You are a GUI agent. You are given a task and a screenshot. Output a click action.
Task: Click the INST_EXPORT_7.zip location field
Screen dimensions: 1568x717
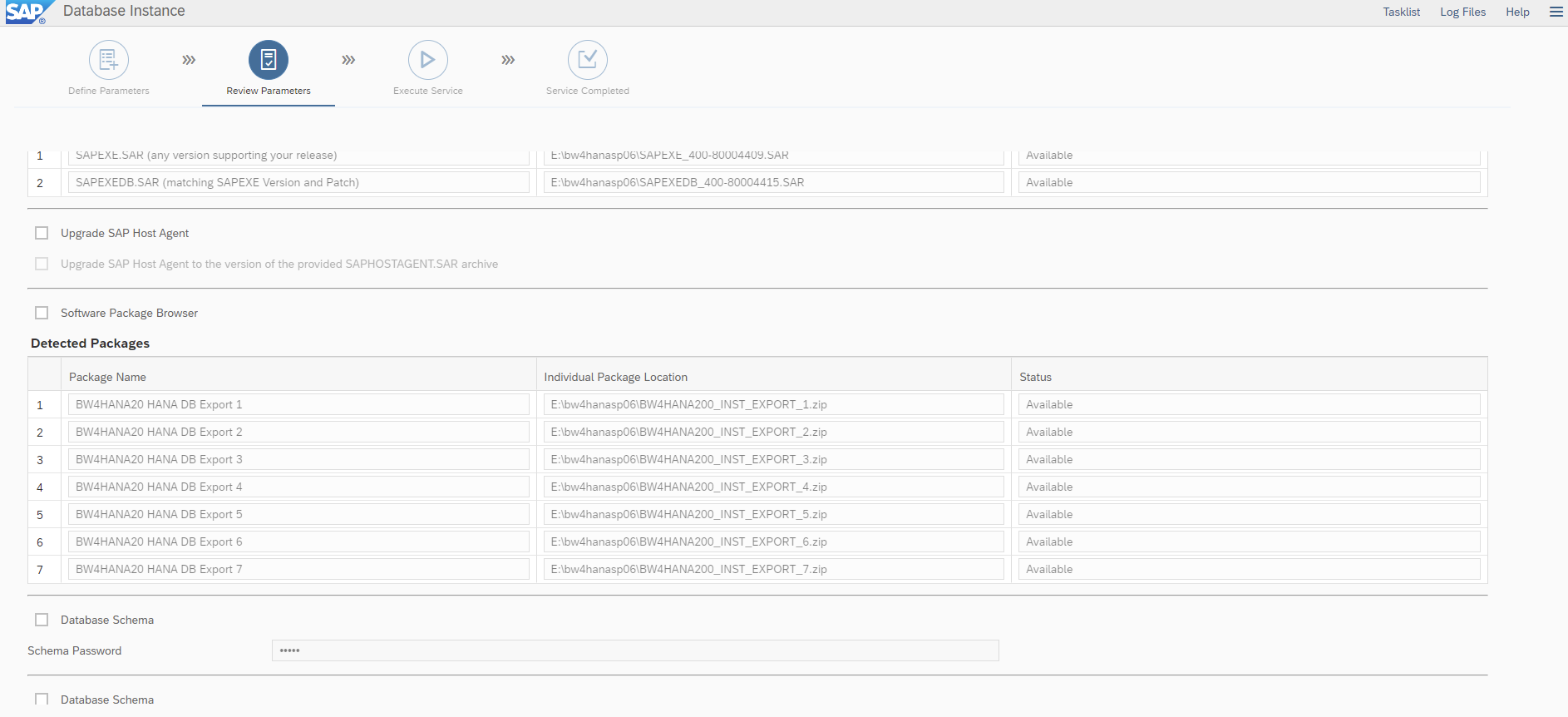(x=774, y=569)
